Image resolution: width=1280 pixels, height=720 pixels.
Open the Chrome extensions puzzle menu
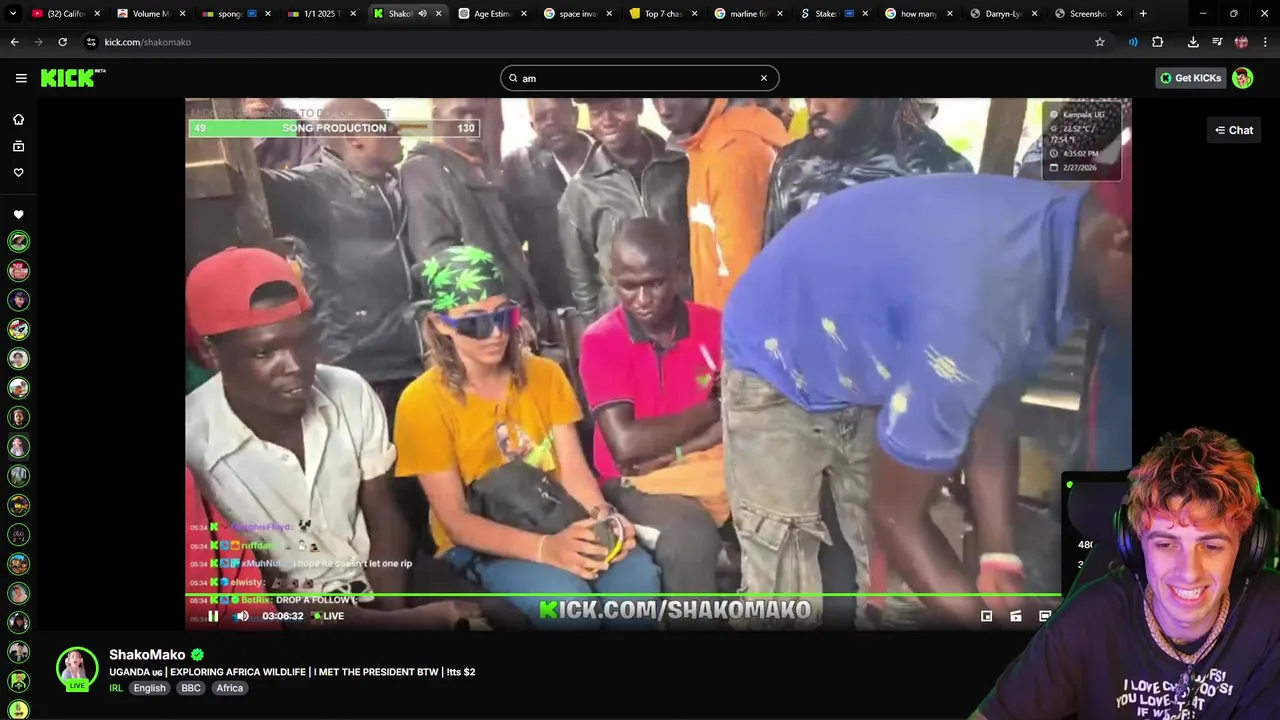[1158, 42]
